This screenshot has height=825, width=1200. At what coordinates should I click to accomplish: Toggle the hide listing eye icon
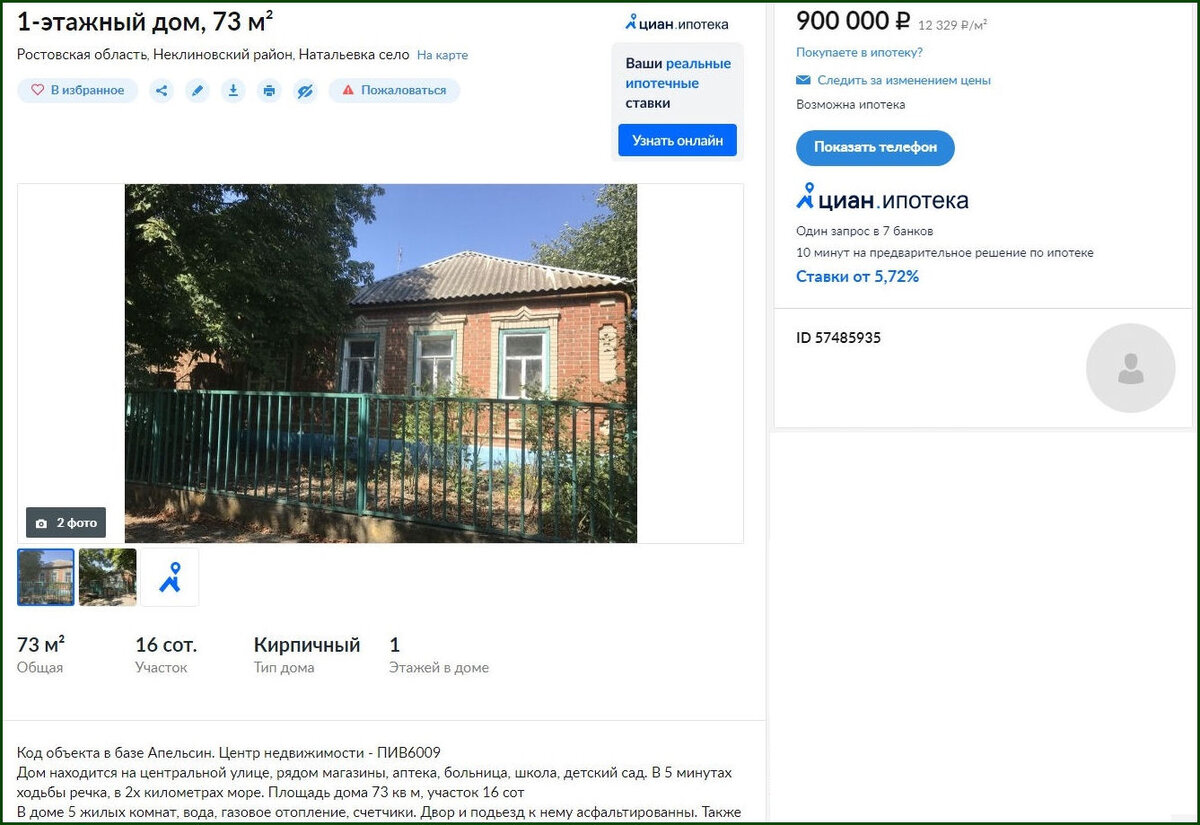(x=305, y=91)
